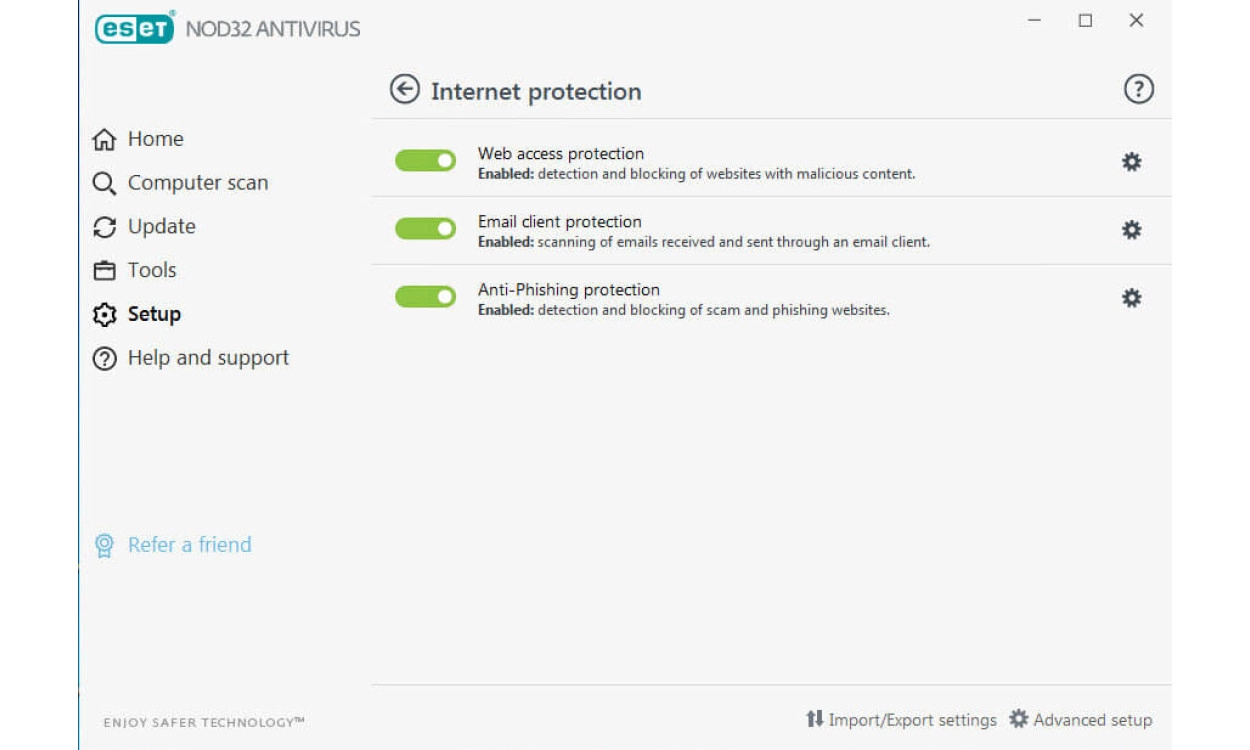Go to the Update section
Screen dimensions: 1250x750
pos(160,227)
